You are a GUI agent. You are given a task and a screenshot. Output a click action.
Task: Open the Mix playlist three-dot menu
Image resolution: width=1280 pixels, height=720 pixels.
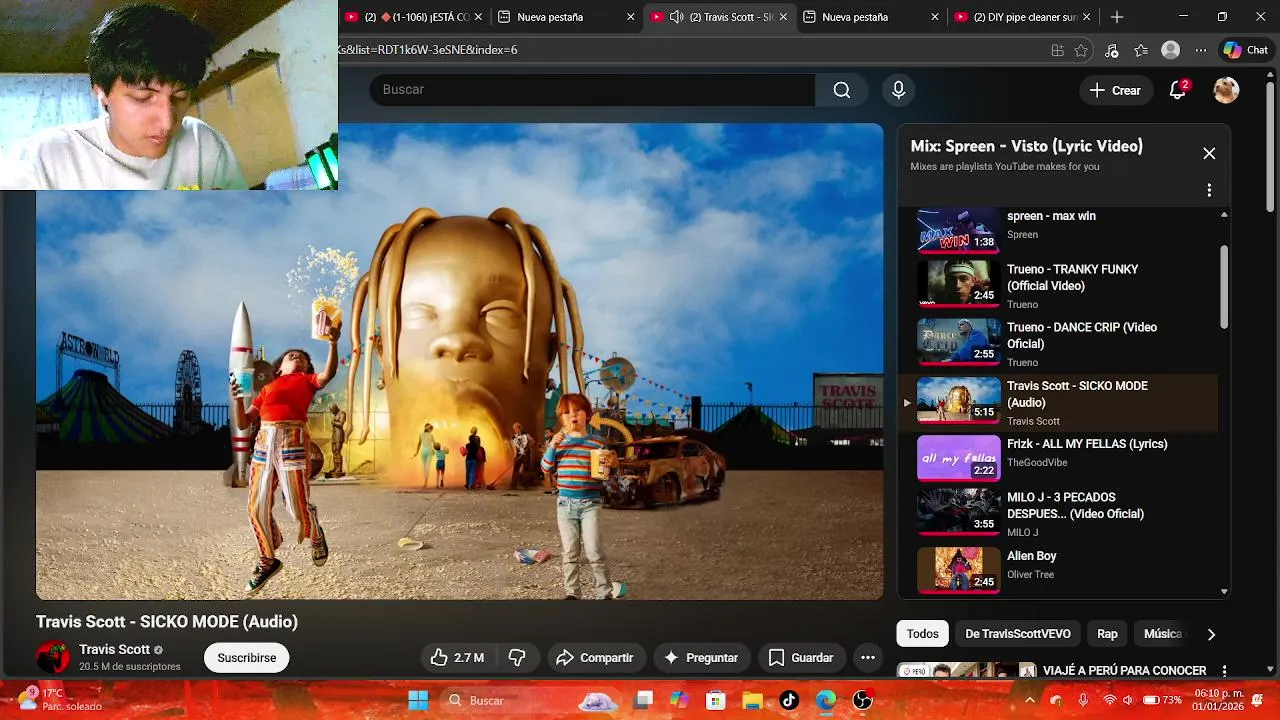(1209, 190)
